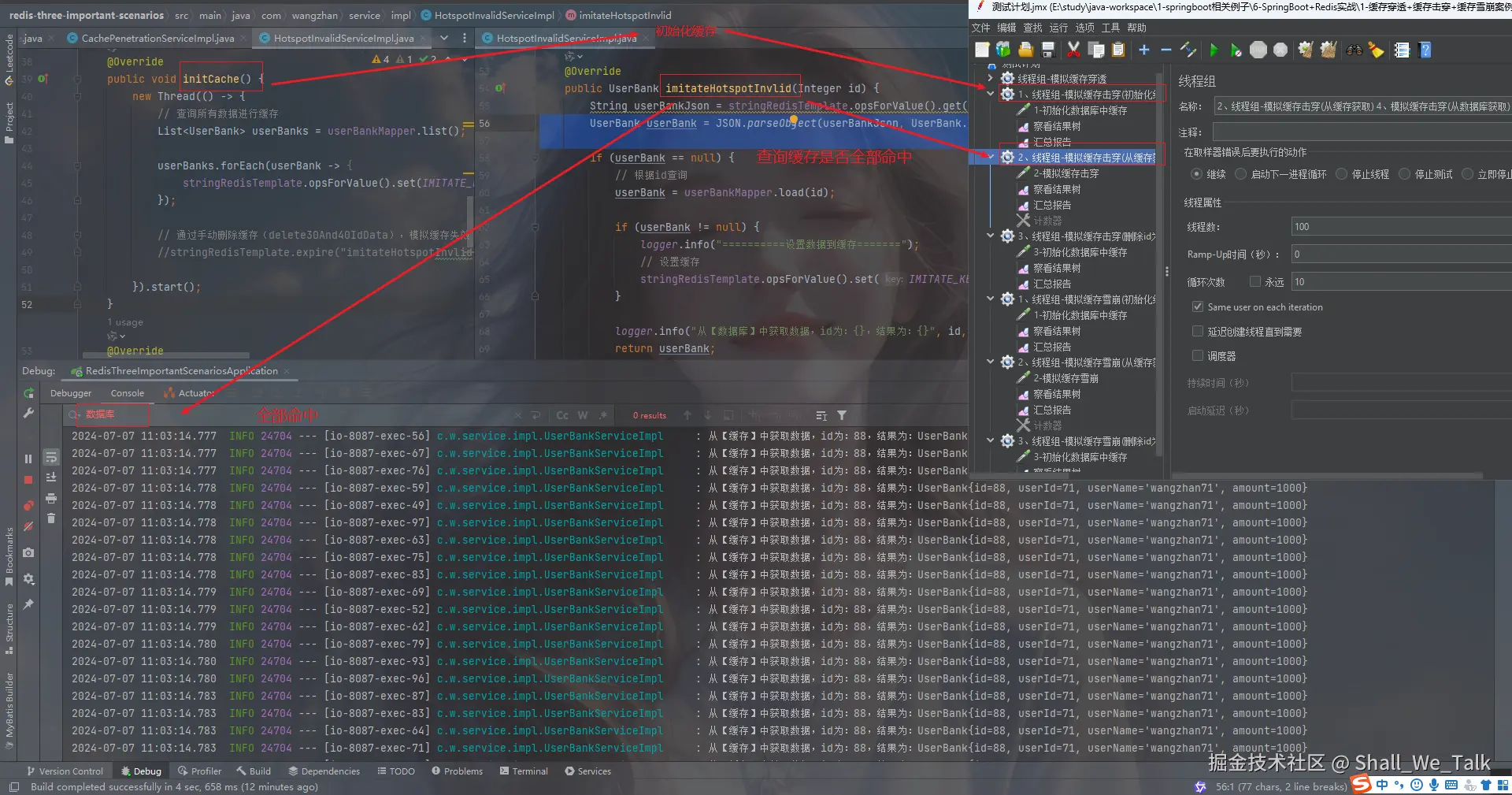Collapse the 3、线程组-模拟缓存雪崩 node
Screen dimensions: 1512x795
pos(991,440)
